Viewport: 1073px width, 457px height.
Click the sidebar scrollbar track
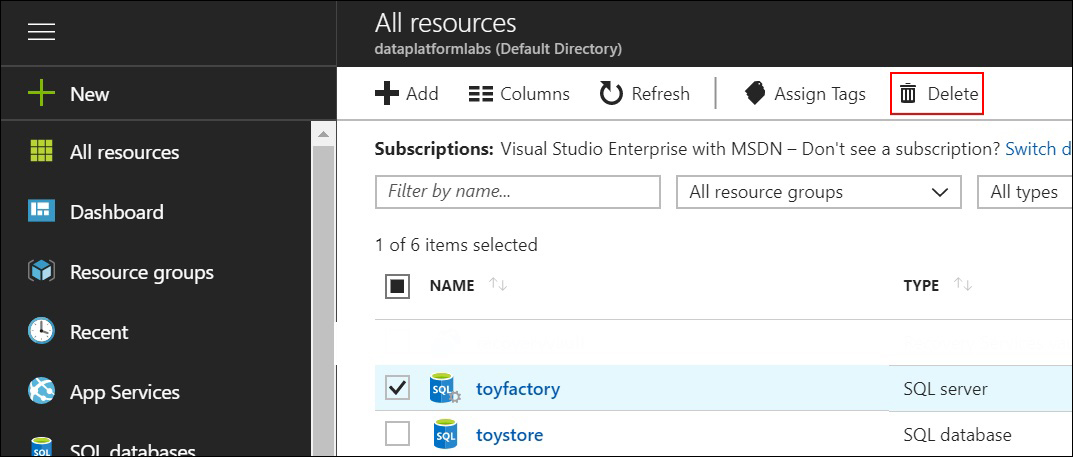pos(324,301)
